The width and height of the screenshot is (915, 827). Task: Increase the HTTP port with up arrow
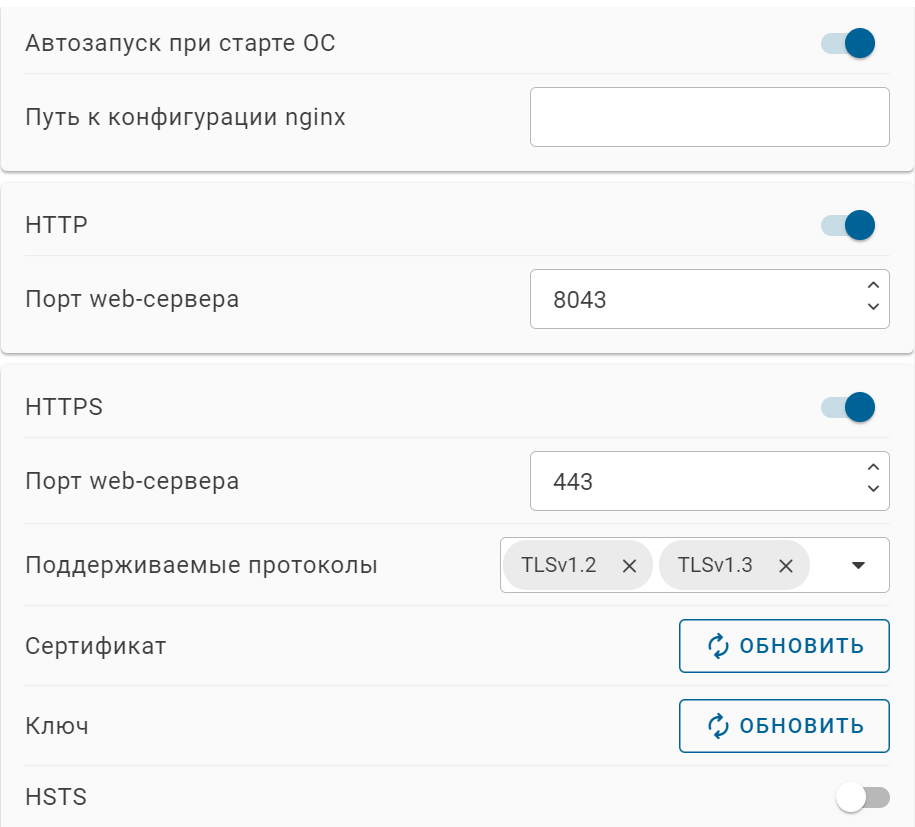(873, 287)
